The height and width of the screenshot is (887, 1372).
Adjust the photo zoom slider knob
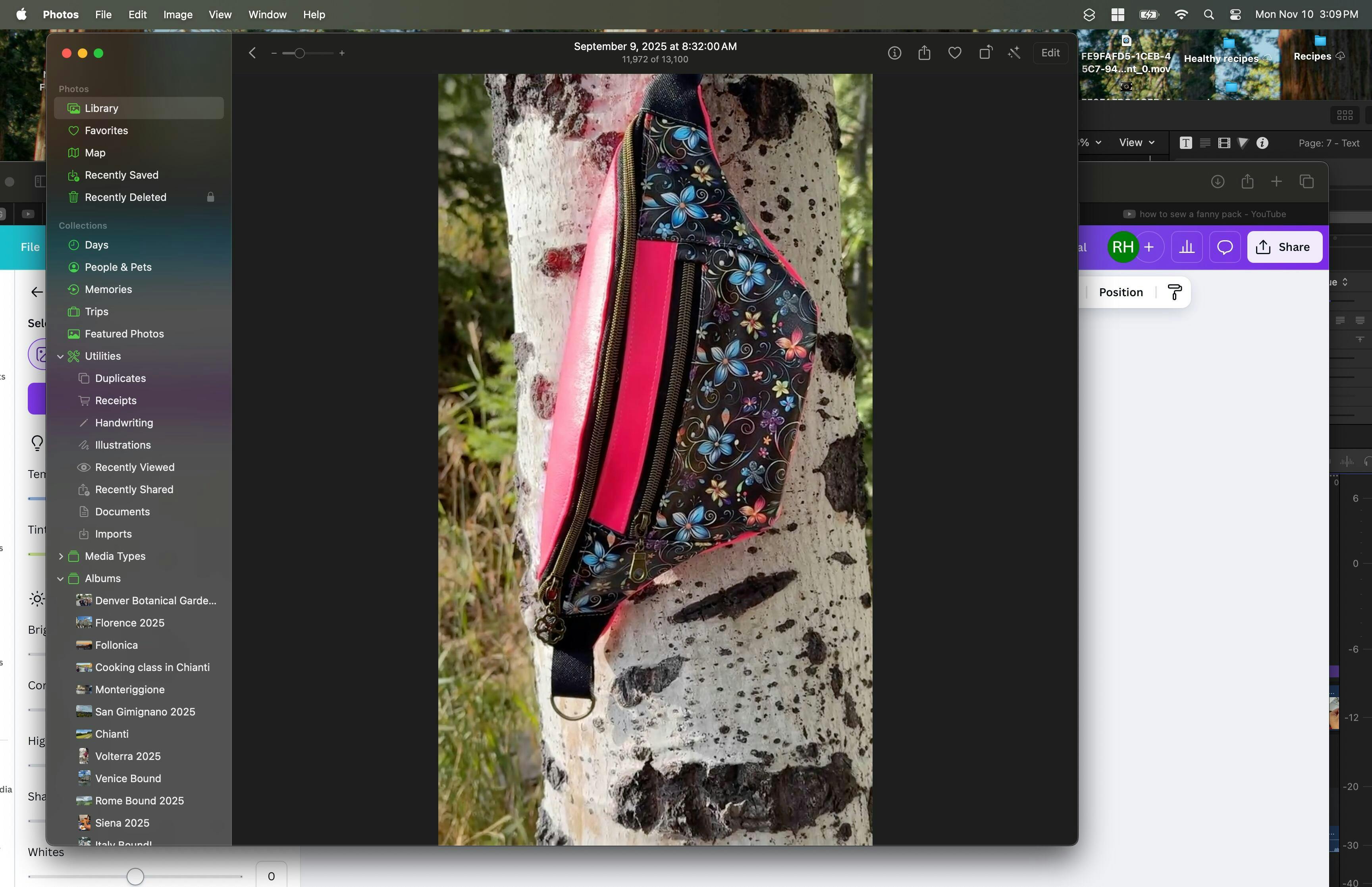pyautogui.click(x=299, y=53)
